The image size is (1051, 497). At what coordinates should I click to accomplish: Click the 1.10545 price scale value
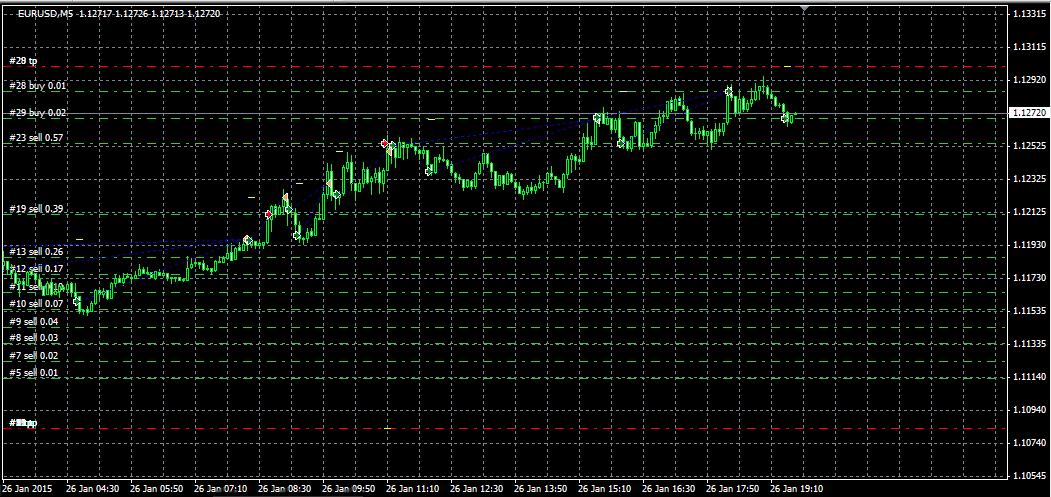pos(1028,476)
